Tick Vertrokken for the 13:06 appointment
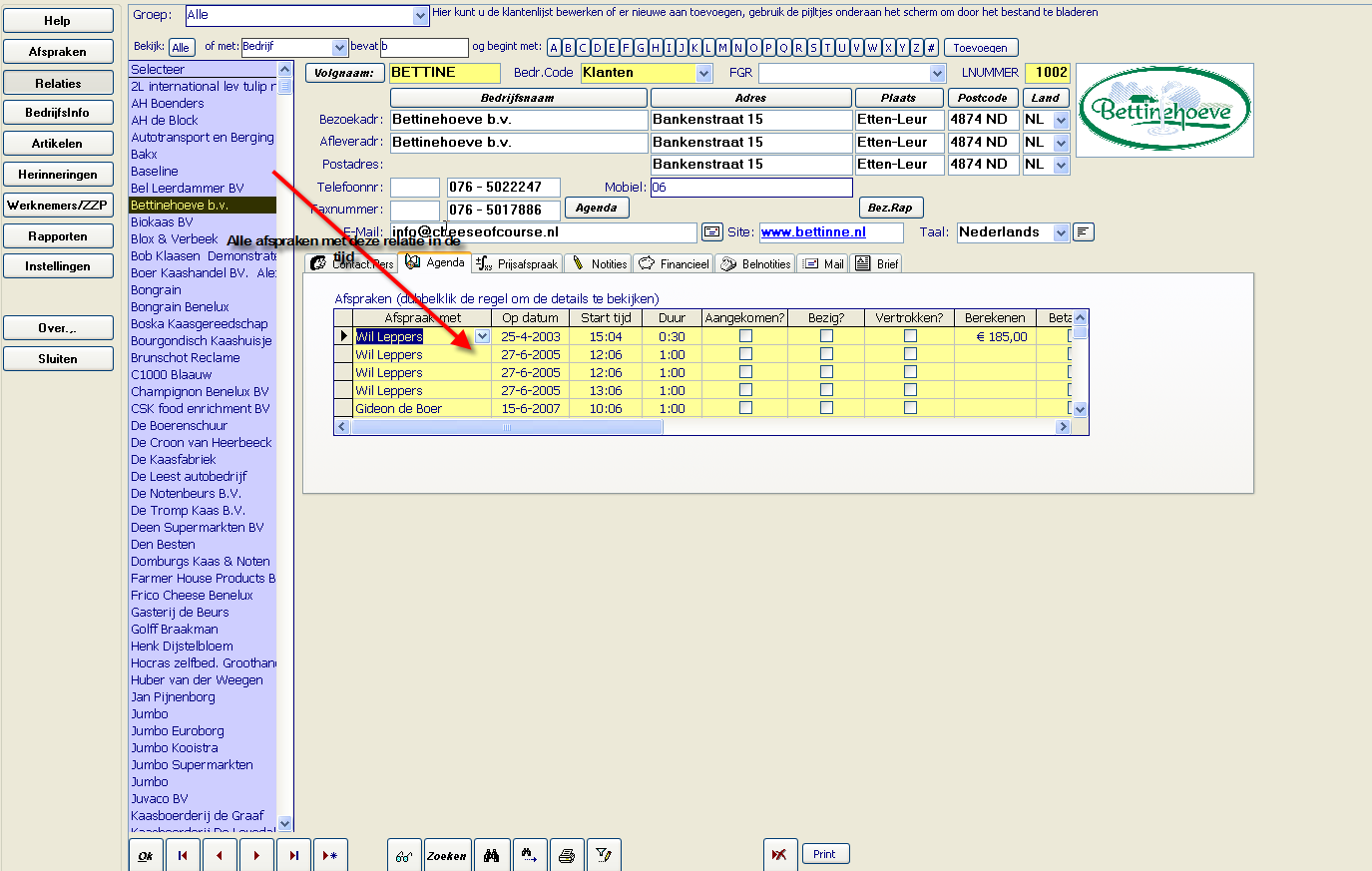The width and height of the screenshot is (1372, 871). 910,390
